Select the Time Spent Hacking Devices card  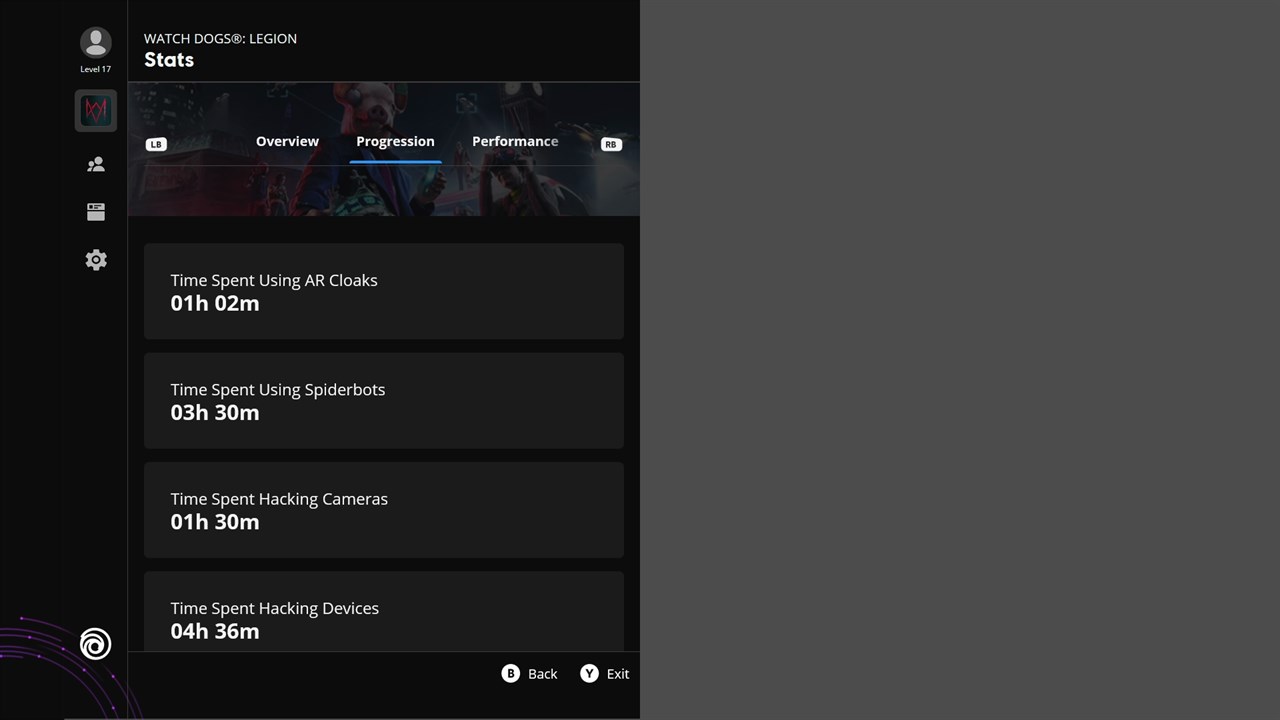pyautogui.click(x=384, y=611)
